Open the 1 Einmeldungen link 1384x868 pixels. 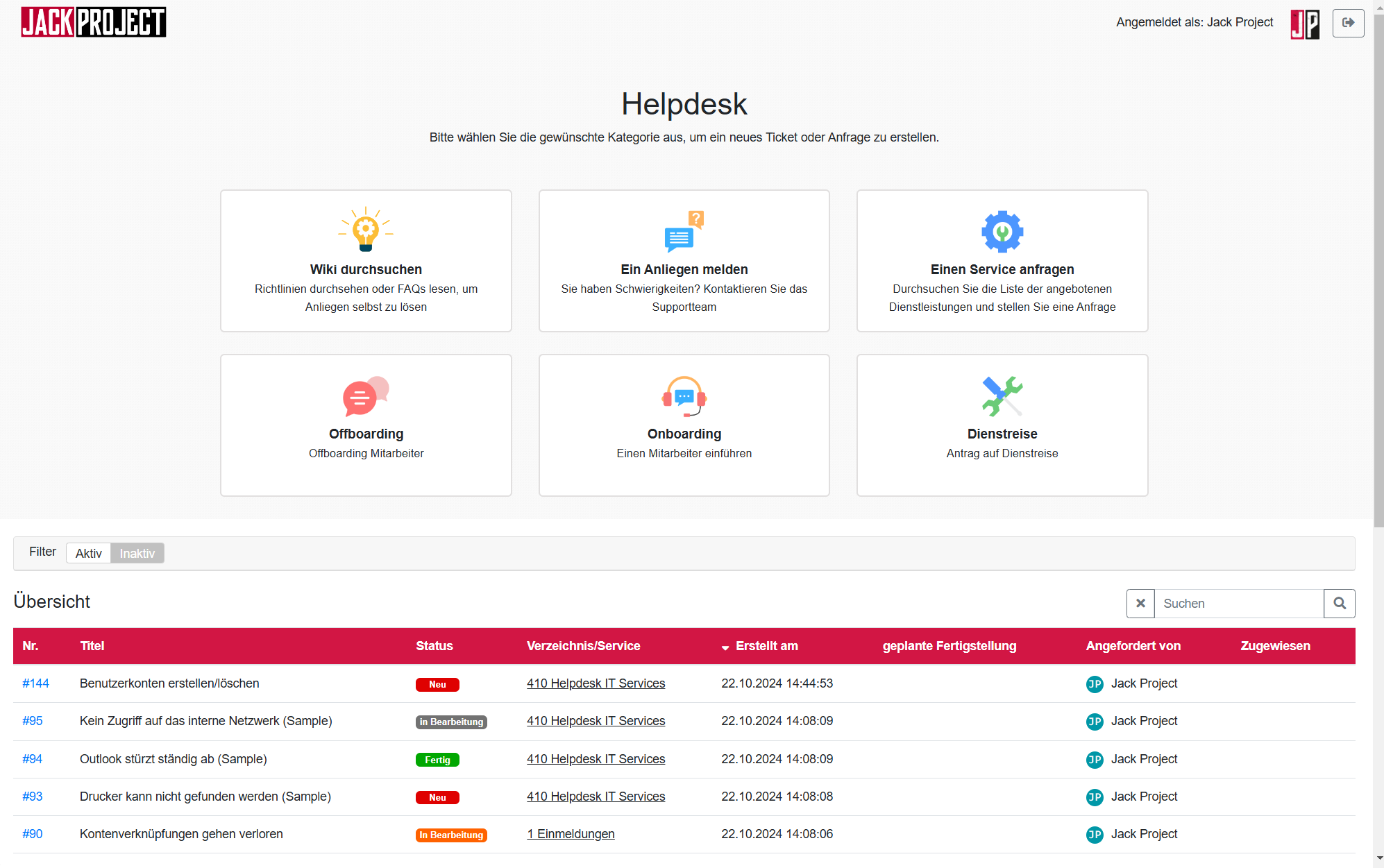coord(571,834)
